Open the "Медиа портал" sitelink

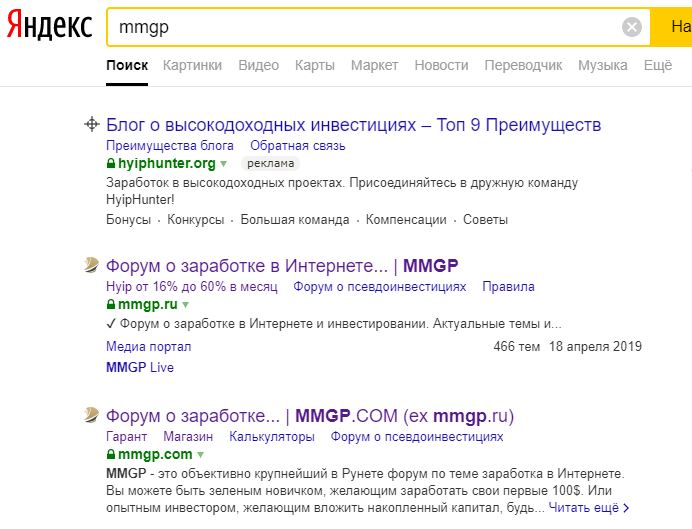point(148,346)
